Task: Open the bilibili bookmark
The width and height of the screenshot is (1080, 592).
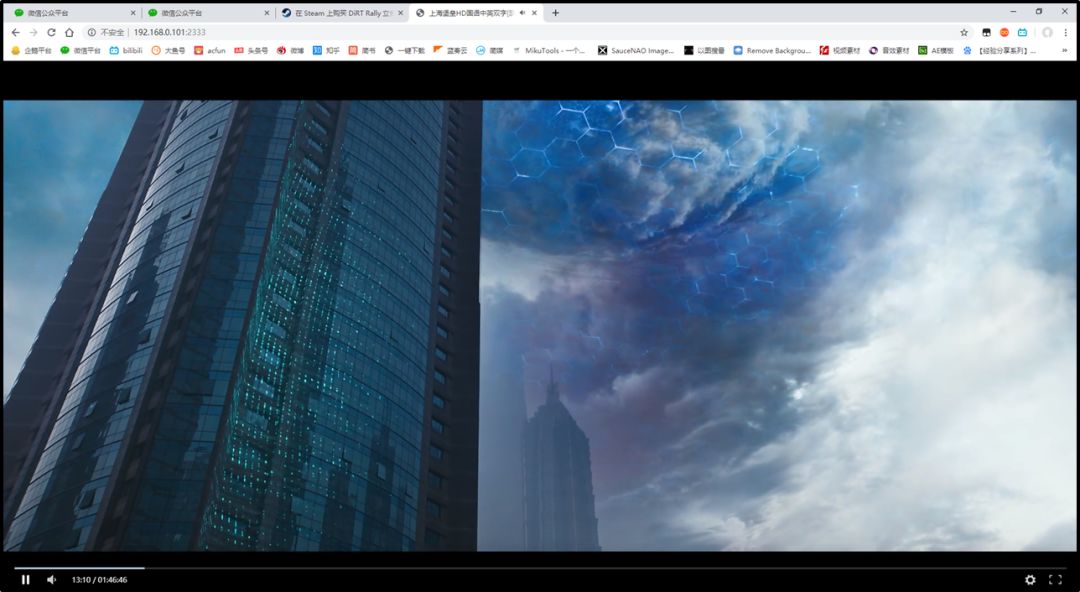Action: [127, 50]
